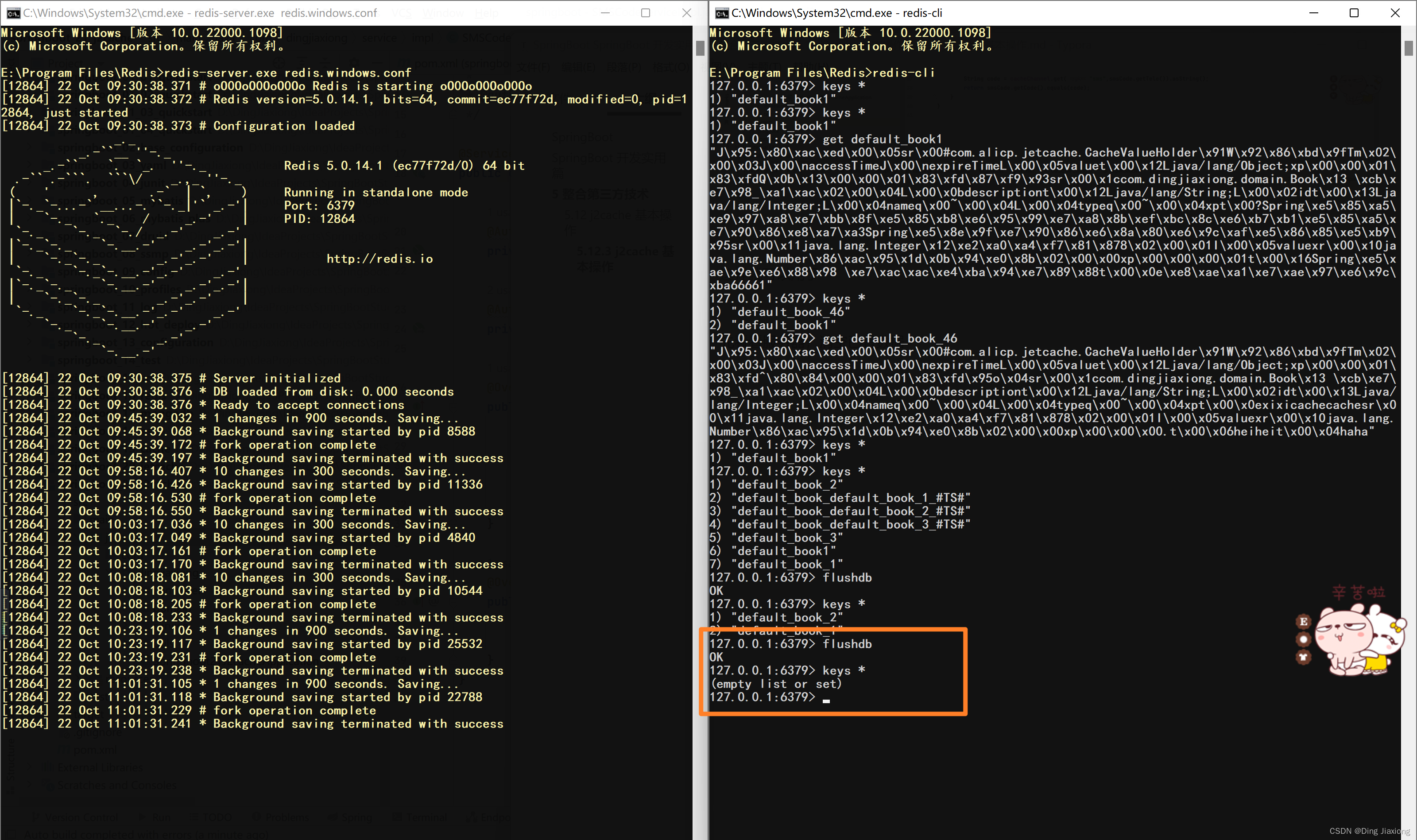This screenshot has height=840, width=1417.
Task: Minimize the redis-cli window
Action: click(1313, 12)
